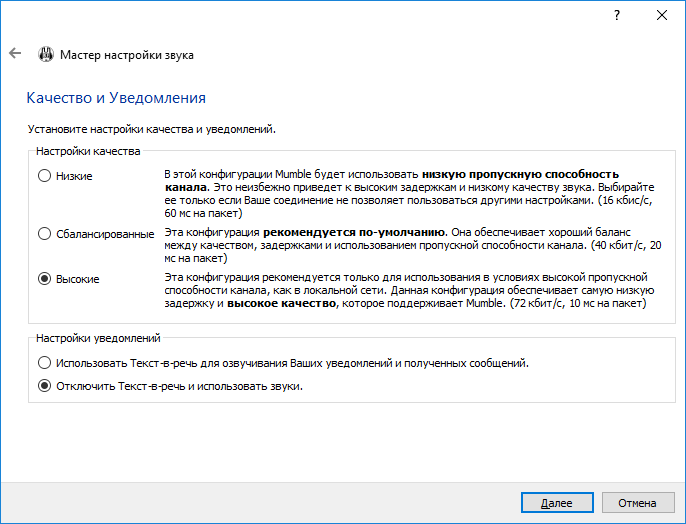Enable Текст-в-речь for notifications
Screen dimensions: 686x524
click(284, 363)
